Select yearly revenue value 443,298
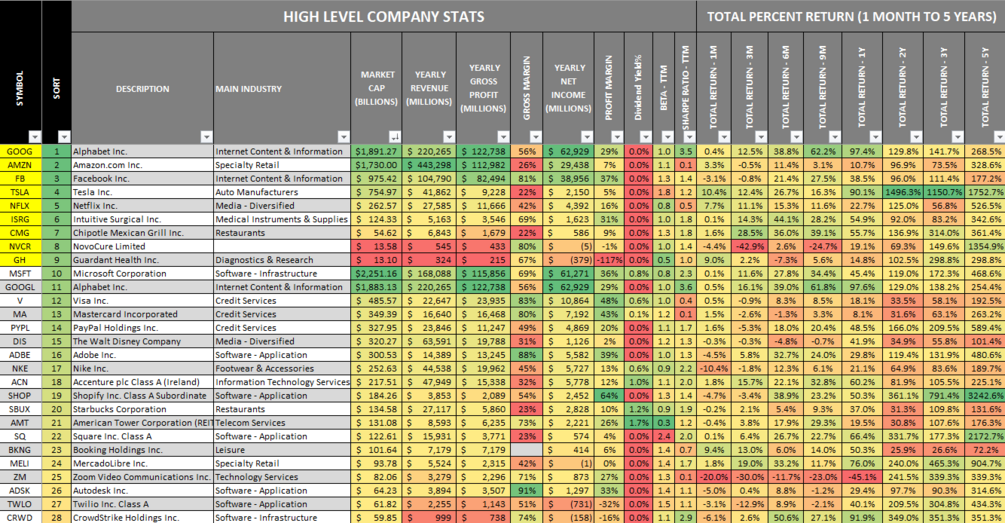1005x523 pixels. click(x=429, y=165)
